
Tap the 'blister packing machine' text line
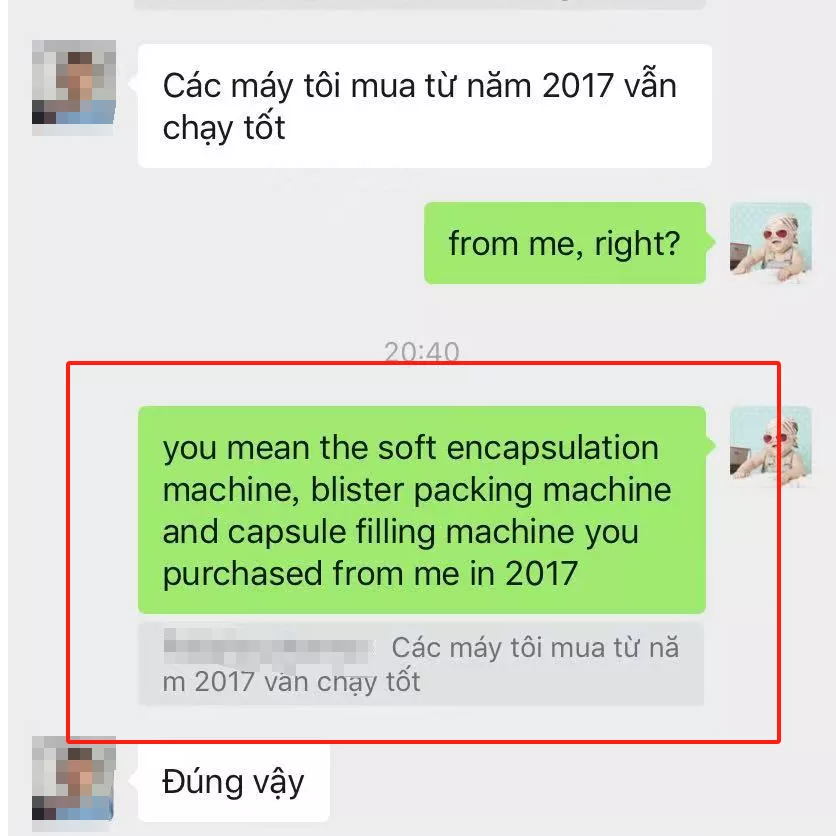(x=491, y=489)
